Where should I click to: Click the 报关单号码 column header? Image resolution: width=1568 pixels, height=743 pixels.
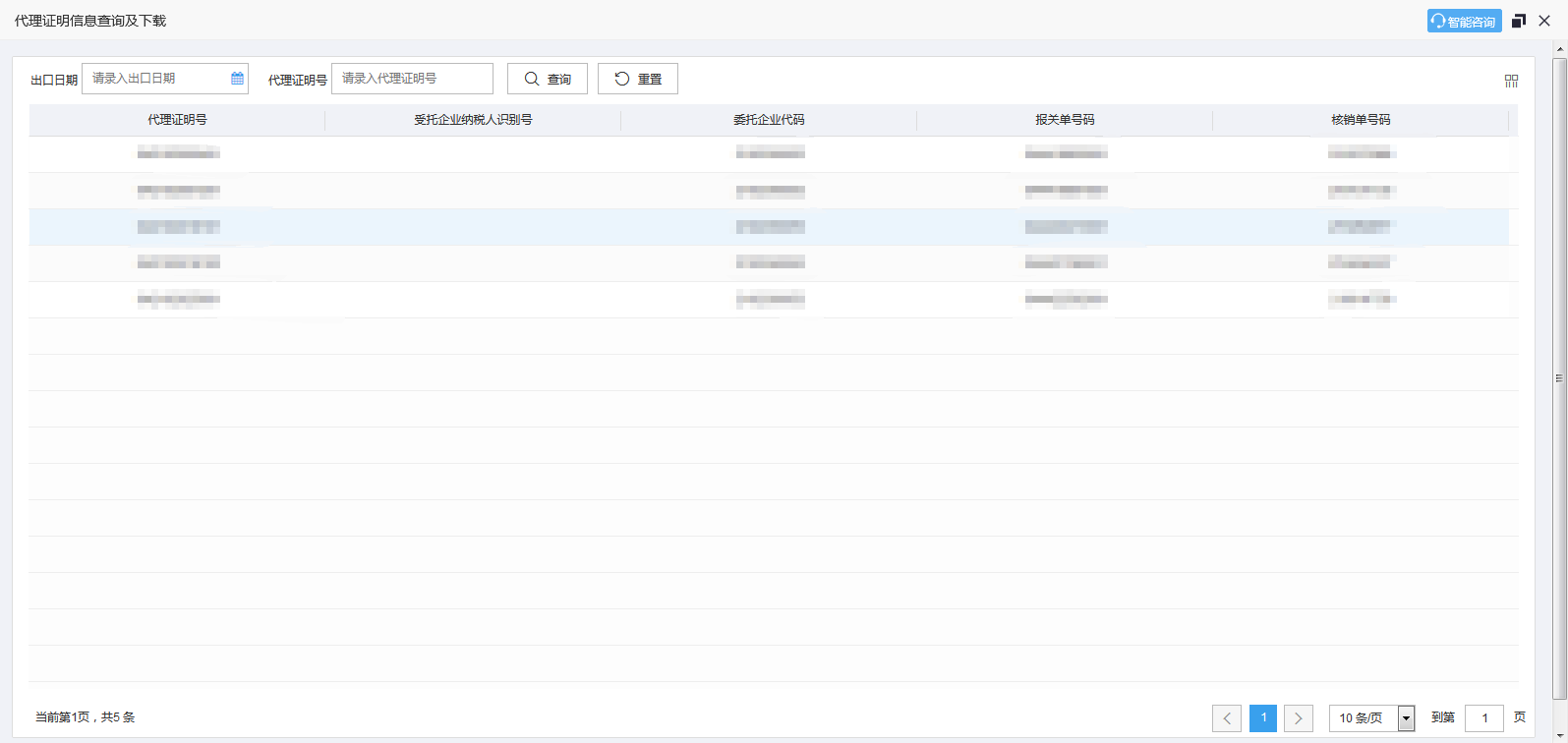pos(1065,120)
